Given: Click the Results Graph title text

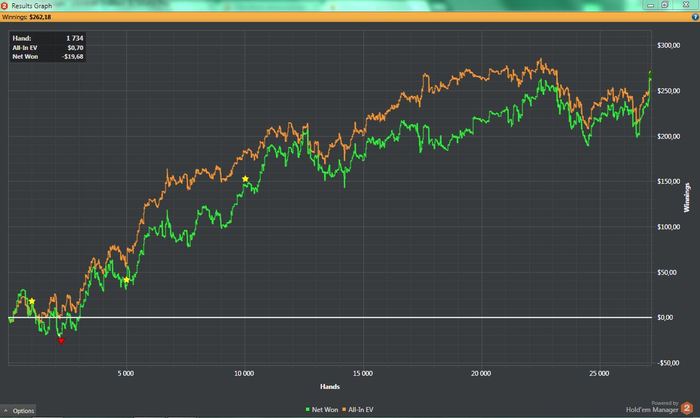Looking at the screenshot, I should coord(31,6).
